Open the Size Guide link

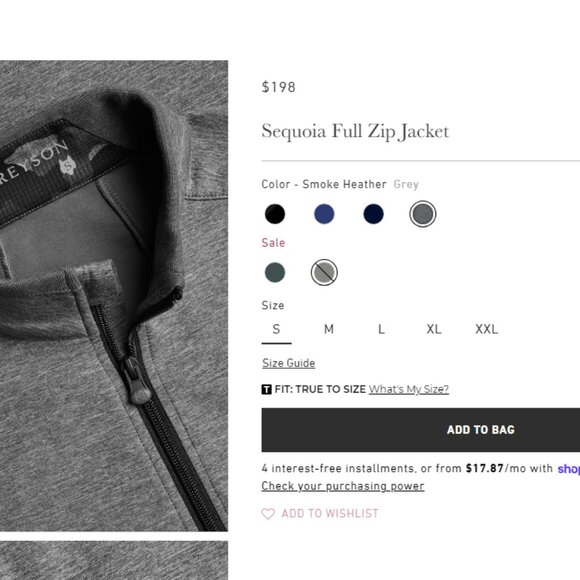(289, 363)
